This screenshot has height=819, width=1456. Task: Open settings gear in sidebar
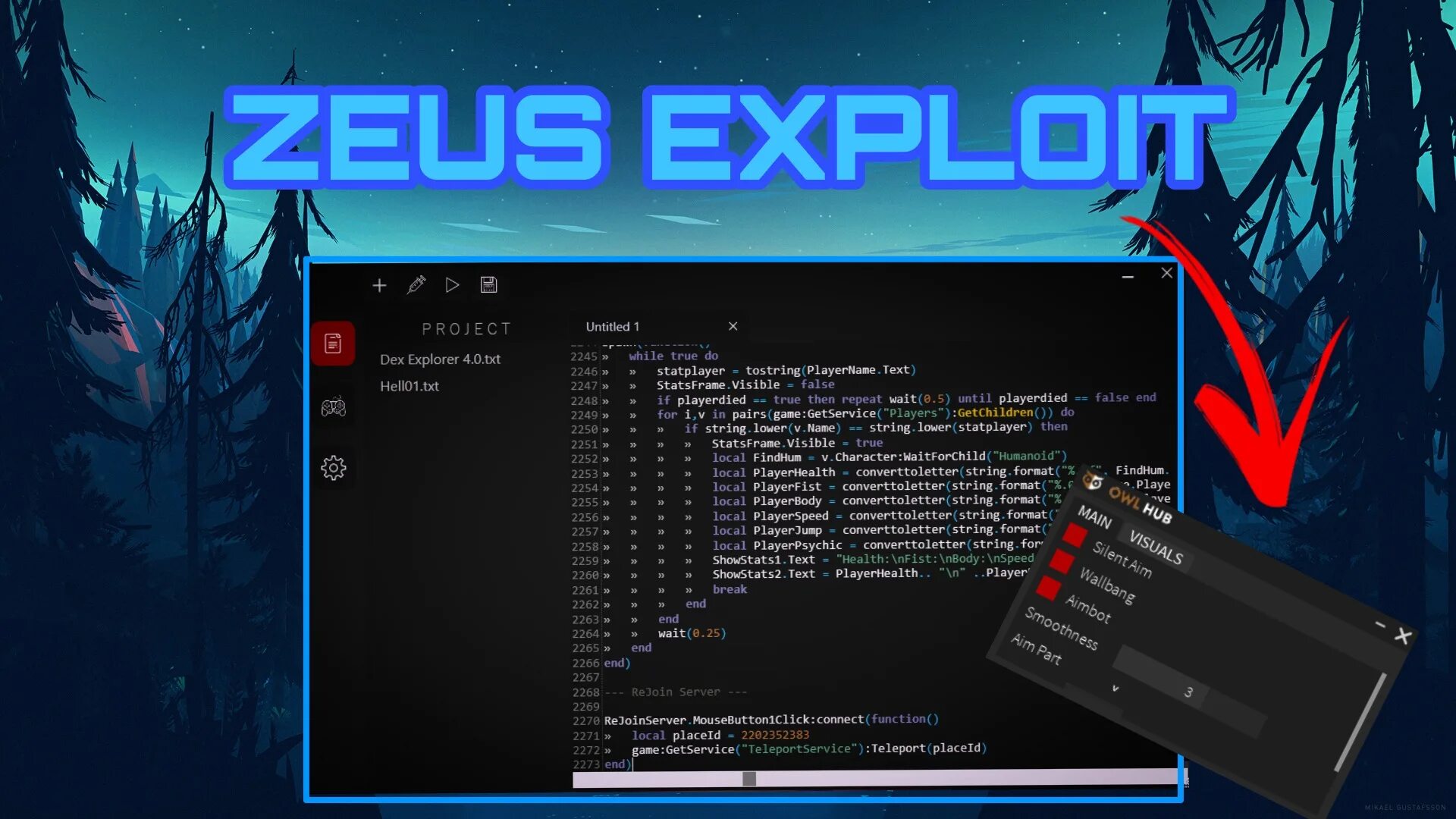pyautogui.click(x=333, y=468)
